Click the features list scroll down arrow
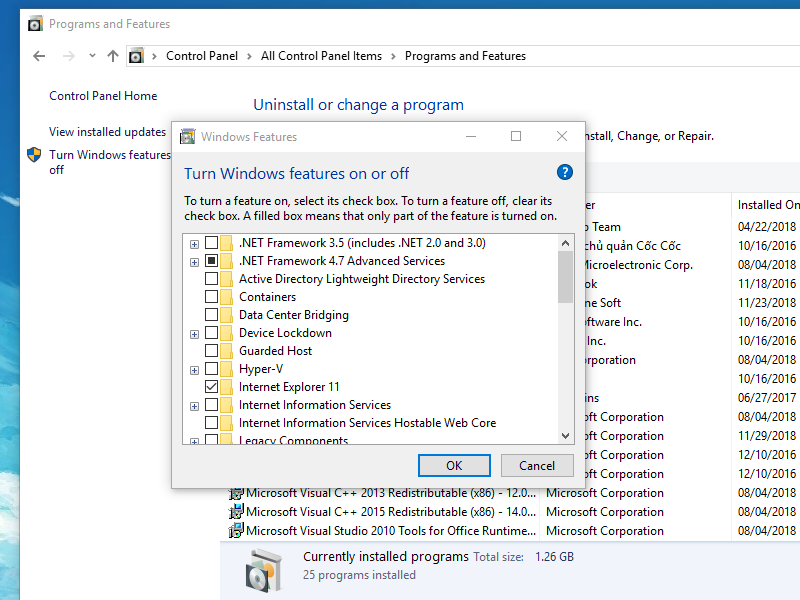 [x=565, y=436]
